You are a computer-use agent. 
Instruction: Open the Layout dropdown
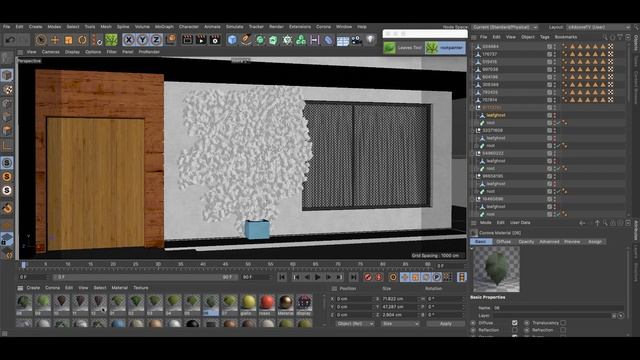click(x=598, y=27)
